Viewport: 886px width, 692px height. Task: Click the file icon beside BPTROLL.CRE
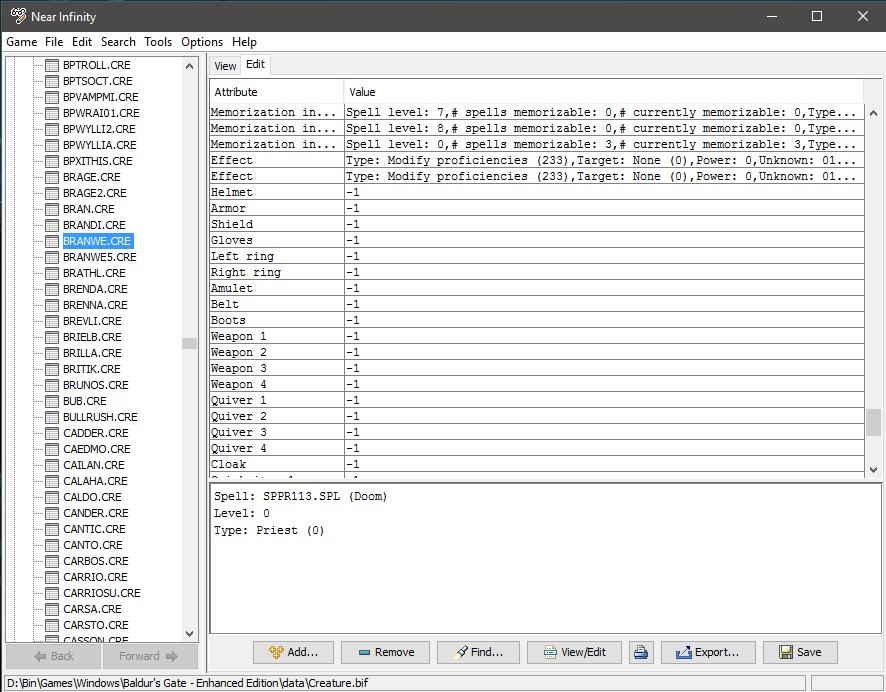click(52, 65)
